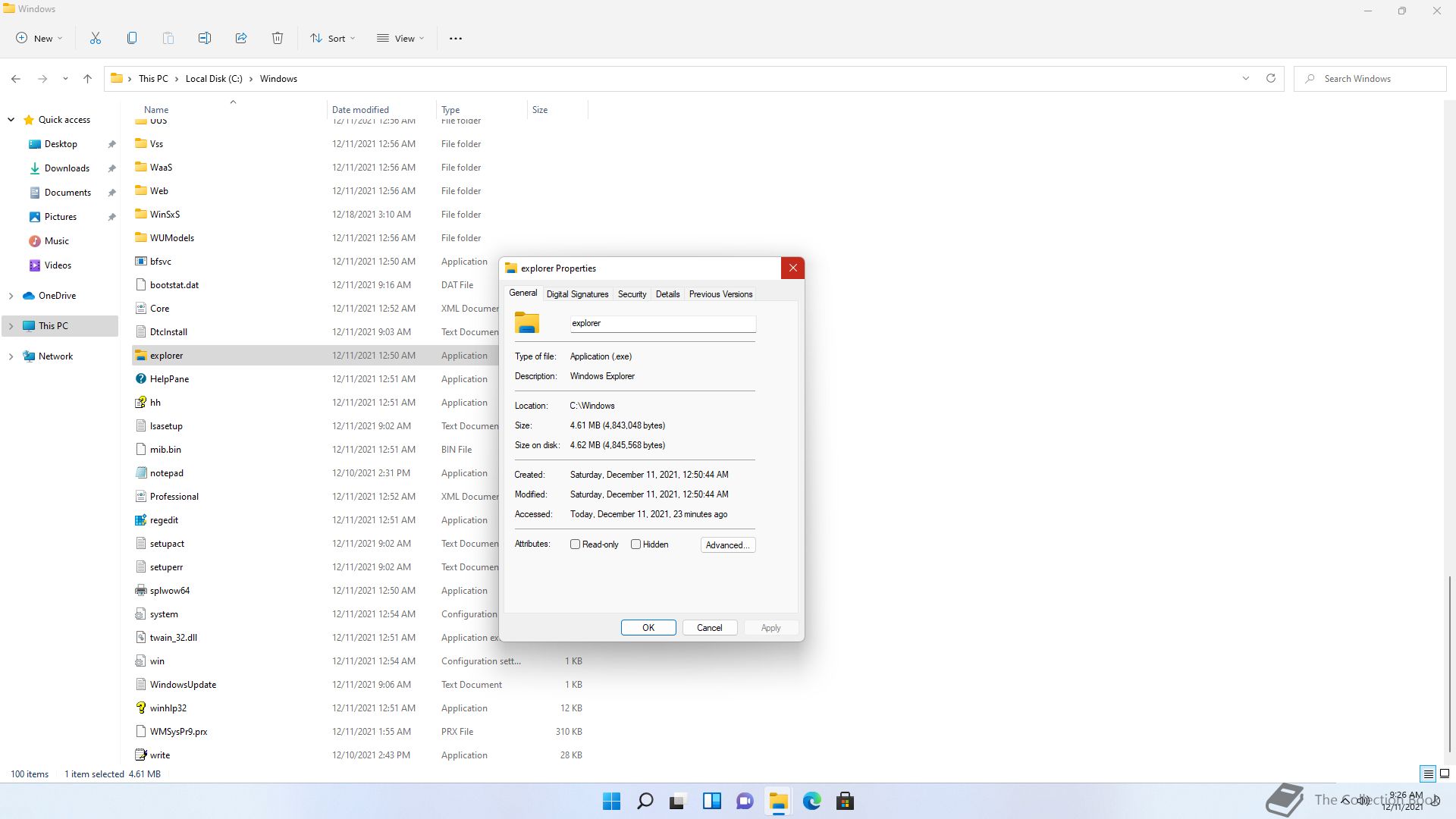
Task: Expand the Network tree node
Action: [11, 356]
